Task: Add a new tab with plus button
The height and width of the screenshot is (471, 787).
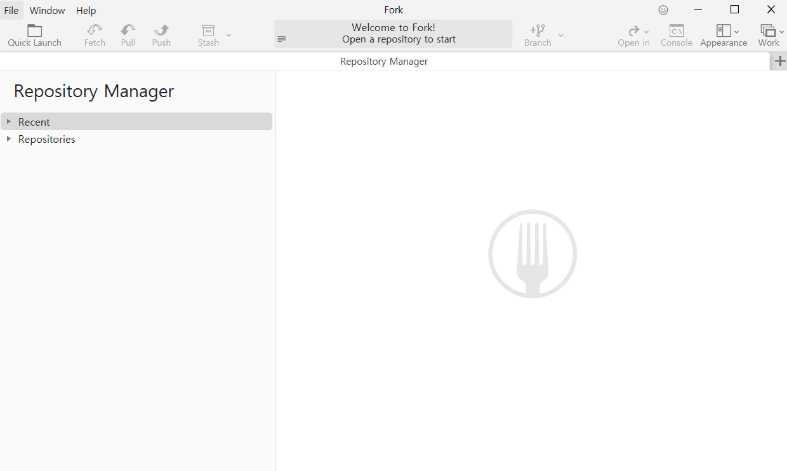Action: 779,61
